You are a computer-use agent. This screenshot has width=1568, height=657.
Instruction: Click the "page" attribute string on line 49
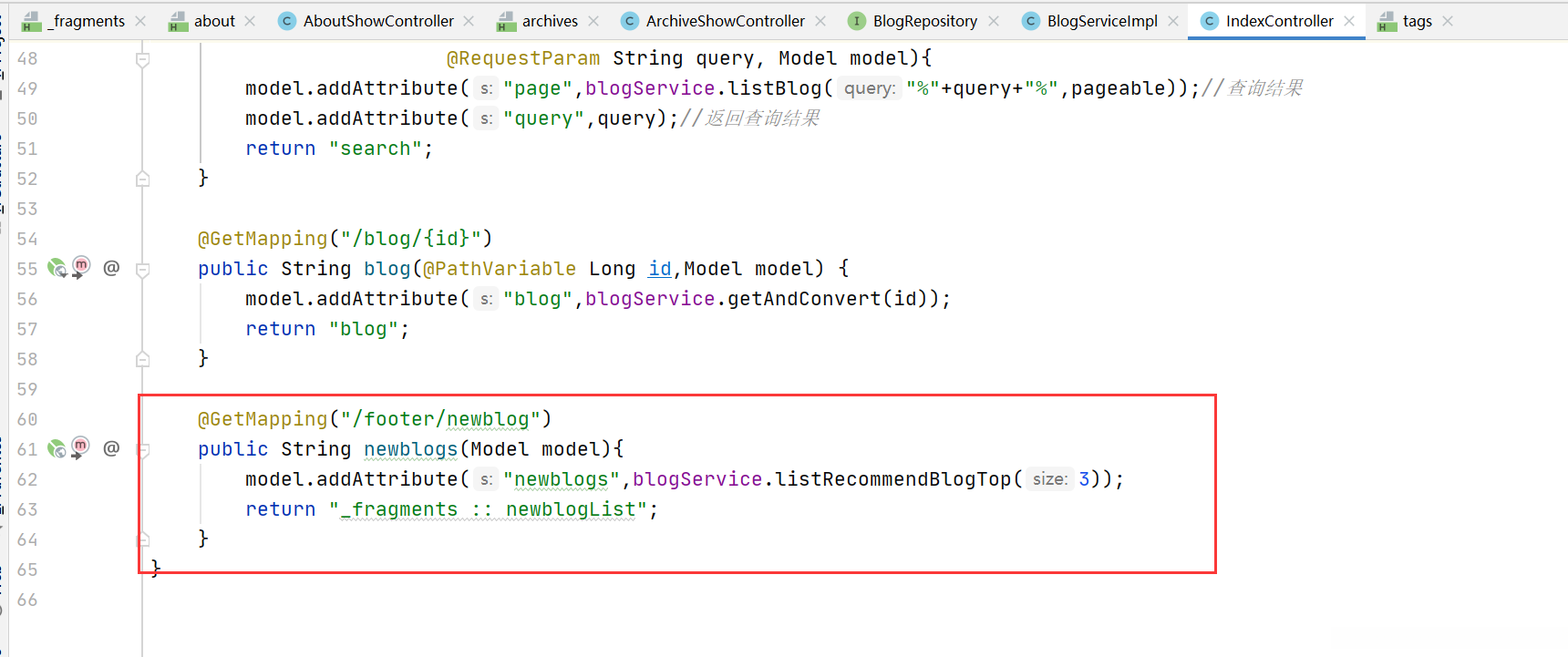pyautogui.click(x=538, y=88)
